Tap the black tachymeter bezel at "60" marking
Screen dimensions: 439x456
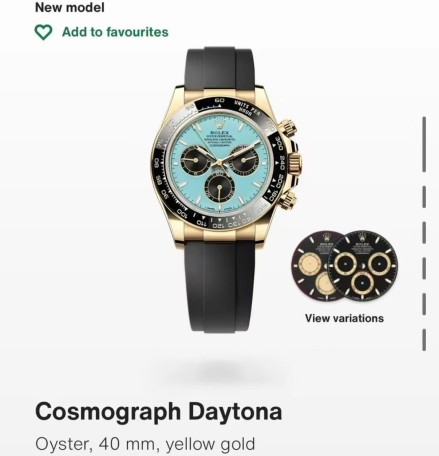[219, 101]
